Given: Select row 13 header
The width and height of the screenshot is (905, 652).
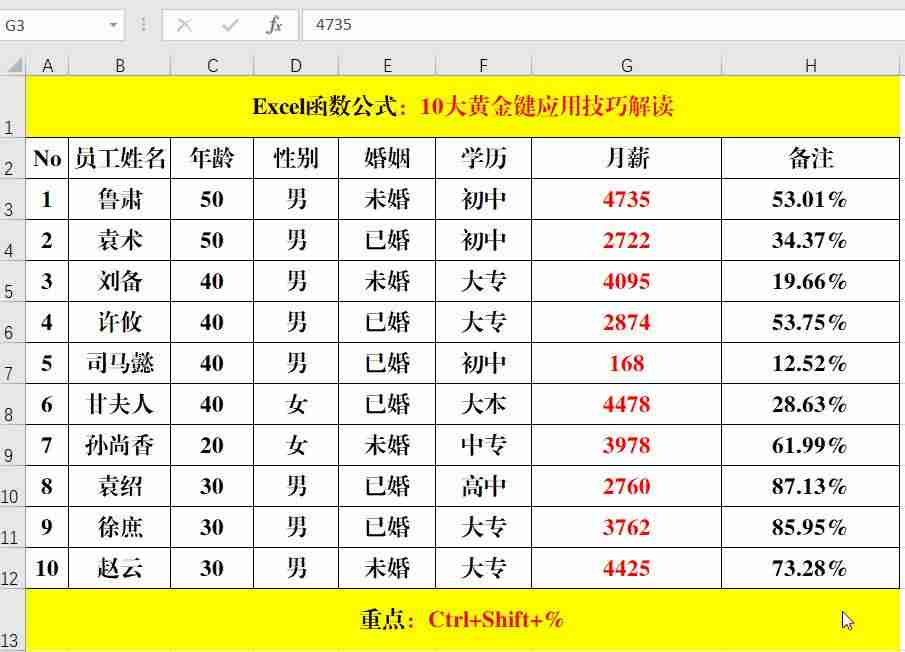Looking at the screenshot, I should [x=12, y=620].
